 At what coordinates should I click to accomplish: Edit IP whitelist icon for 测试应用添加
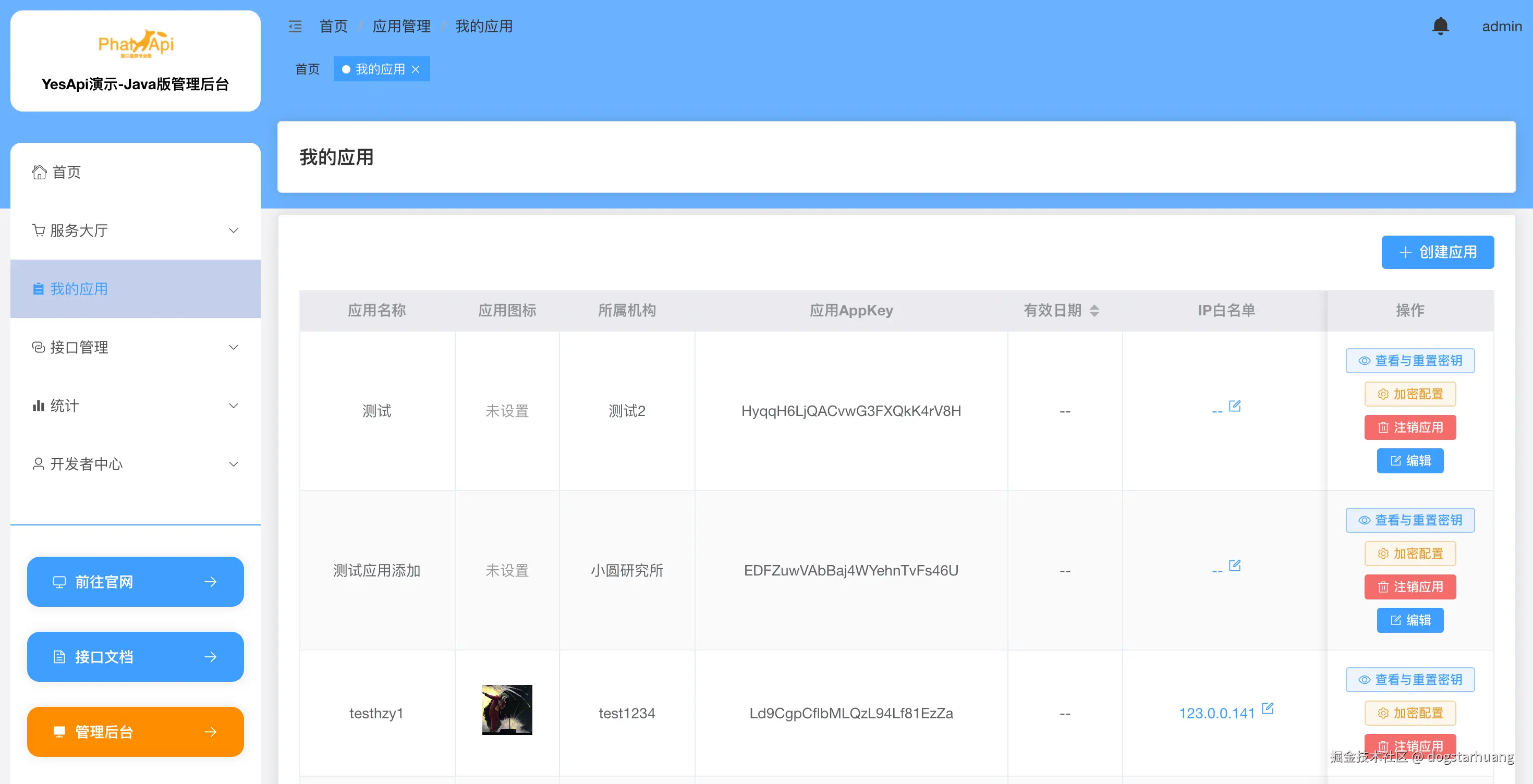[1235, 565]
